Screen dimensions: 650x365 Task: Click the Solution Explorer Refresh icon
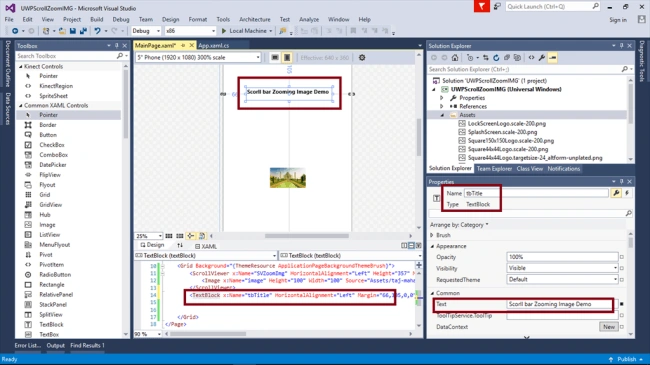(x=496, y=58)
